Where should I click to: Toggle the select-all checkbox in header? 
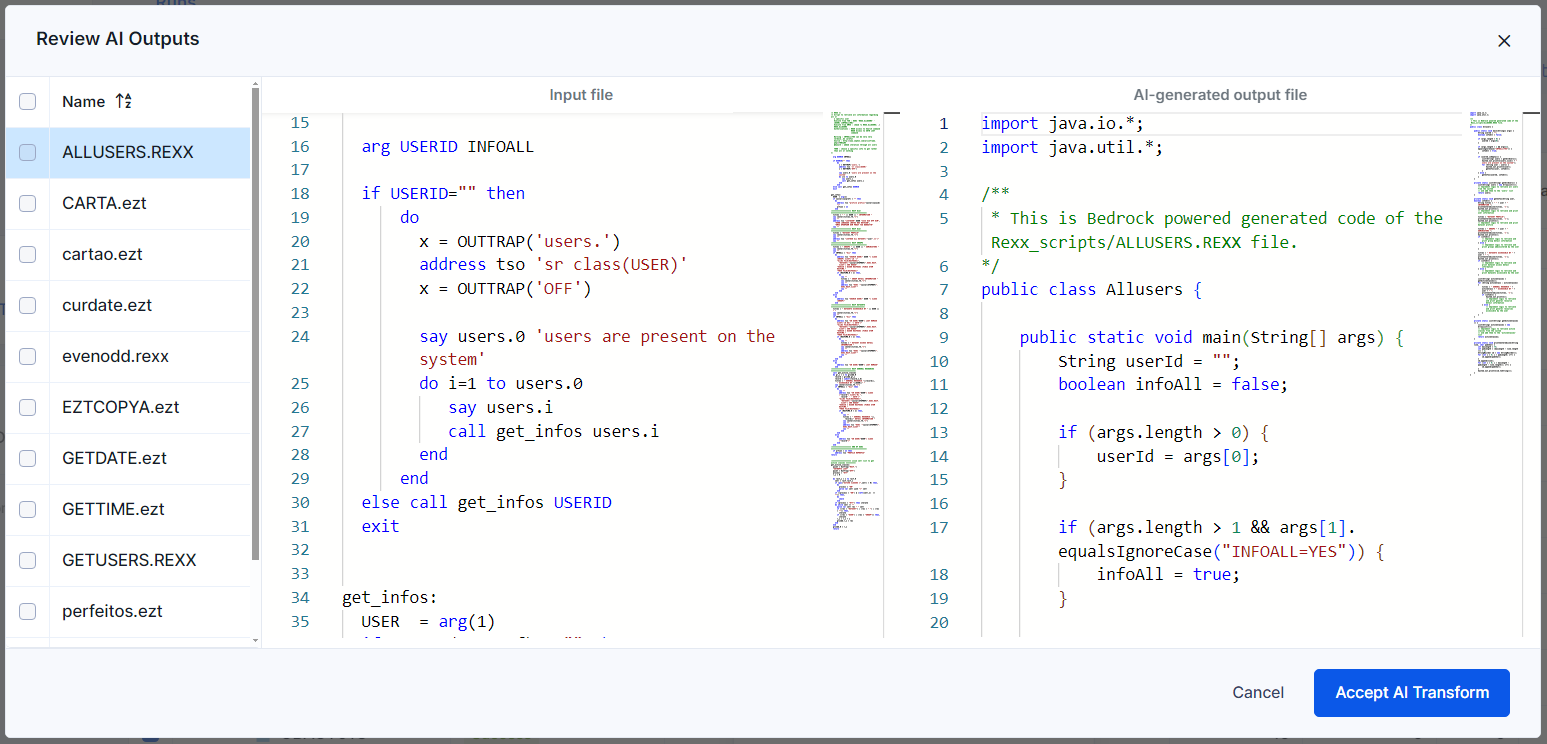[x=28, y=101]
